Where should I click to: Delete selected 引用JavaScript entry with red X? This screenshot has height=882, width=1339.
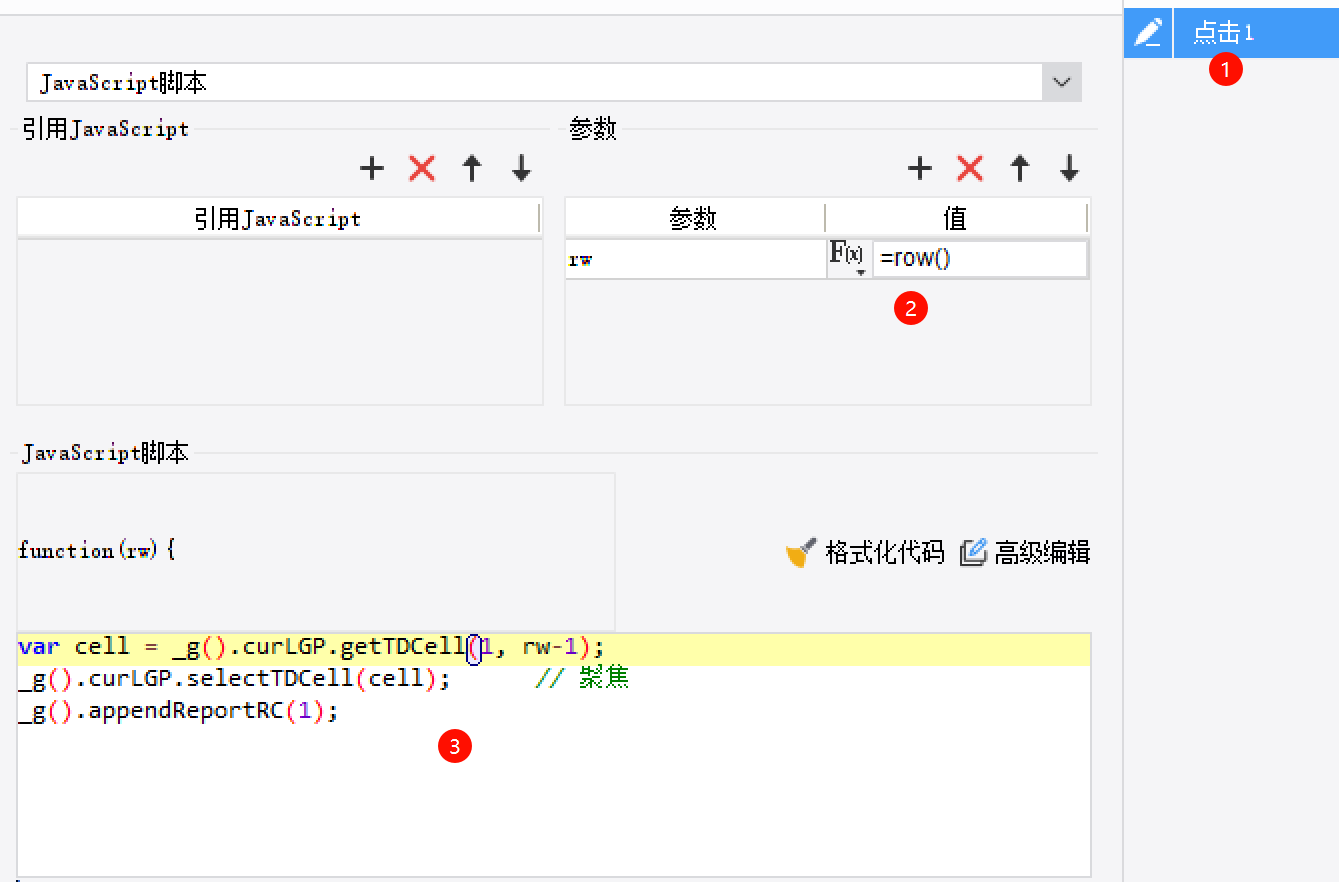(422, 168)
